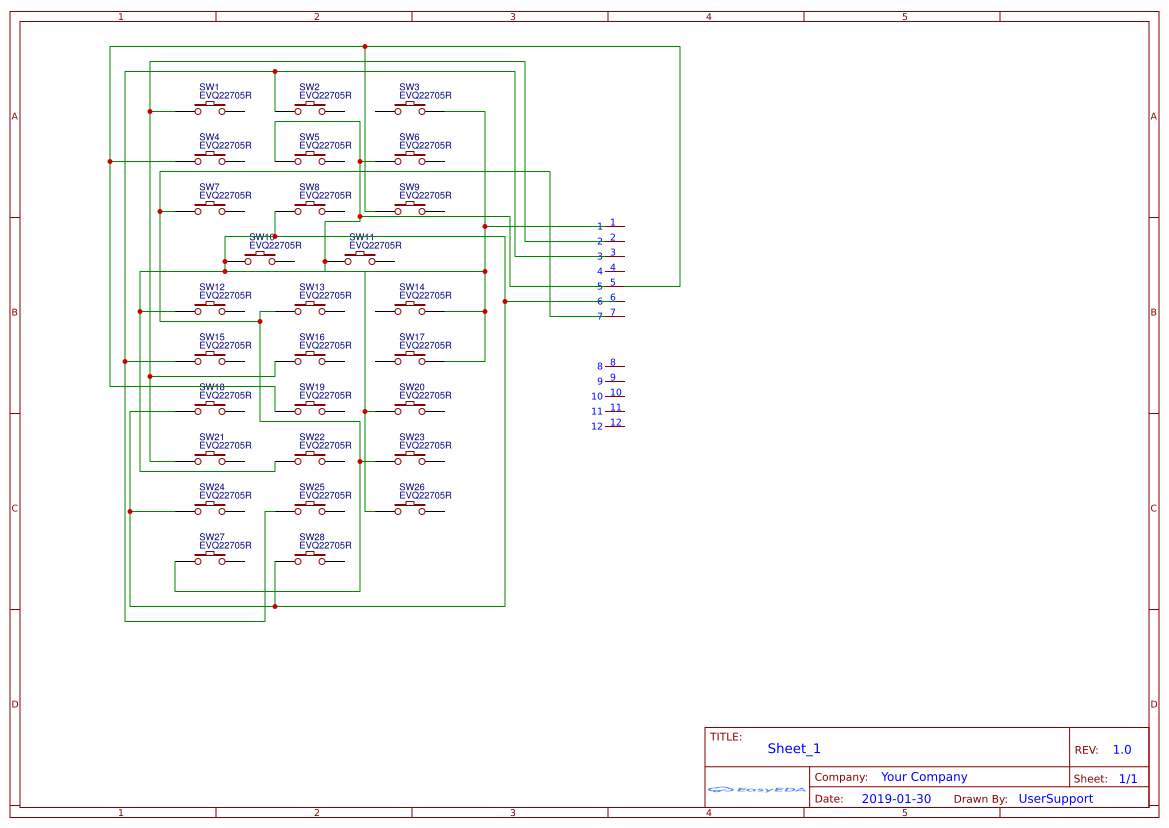The image size is (1169, 828).
Task: Select the SW26 push button symbol
Action: [410, 510]
